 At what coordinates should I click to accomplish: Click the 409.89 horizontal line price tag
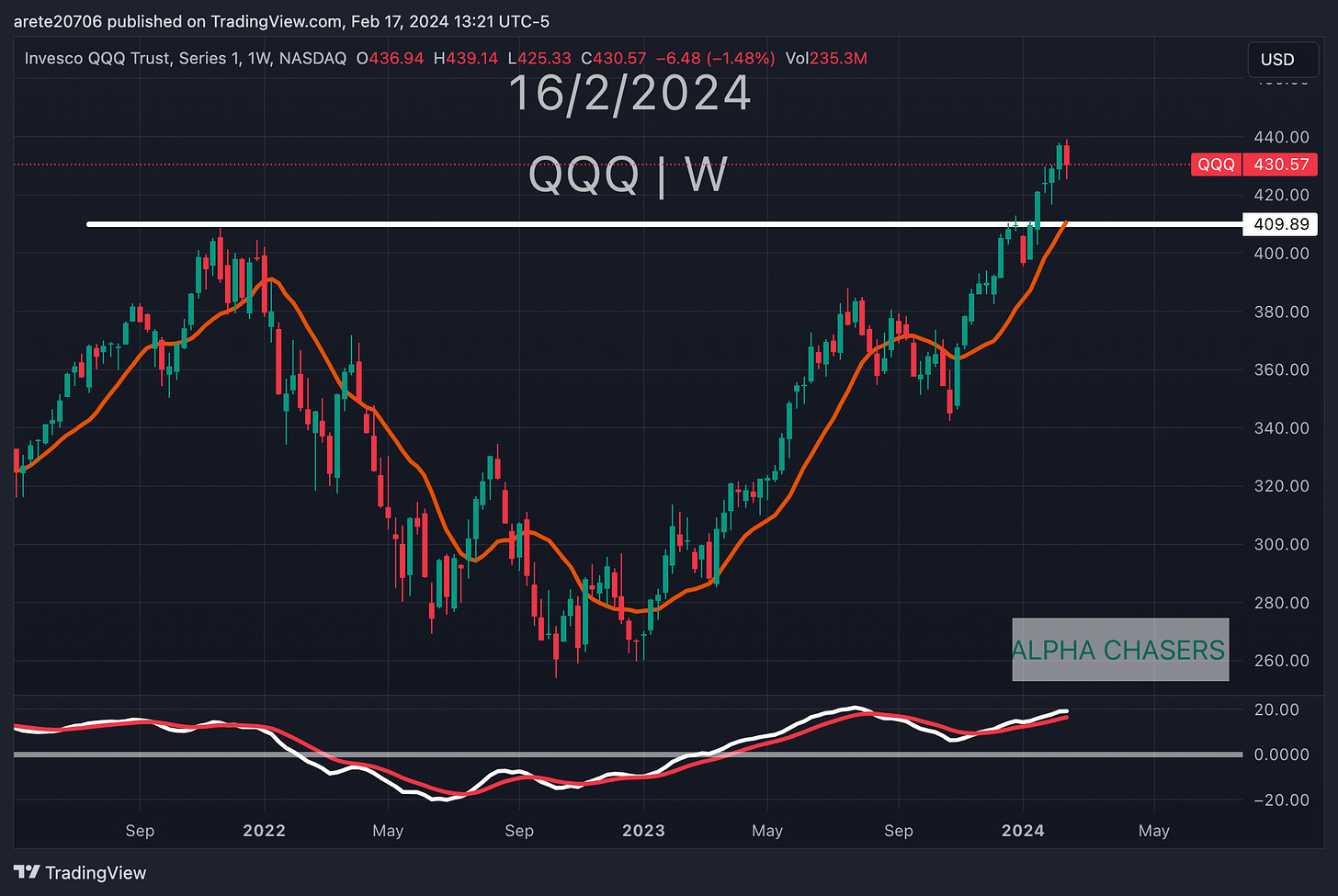(x=1280, y=224)
